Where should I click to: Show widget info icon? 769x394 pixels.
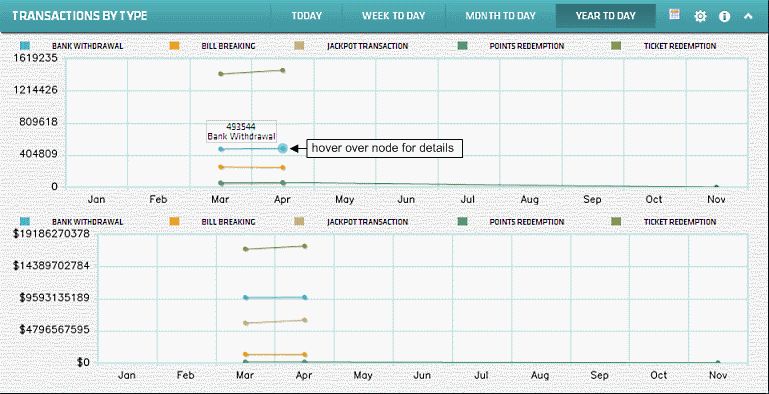[724, 16]
